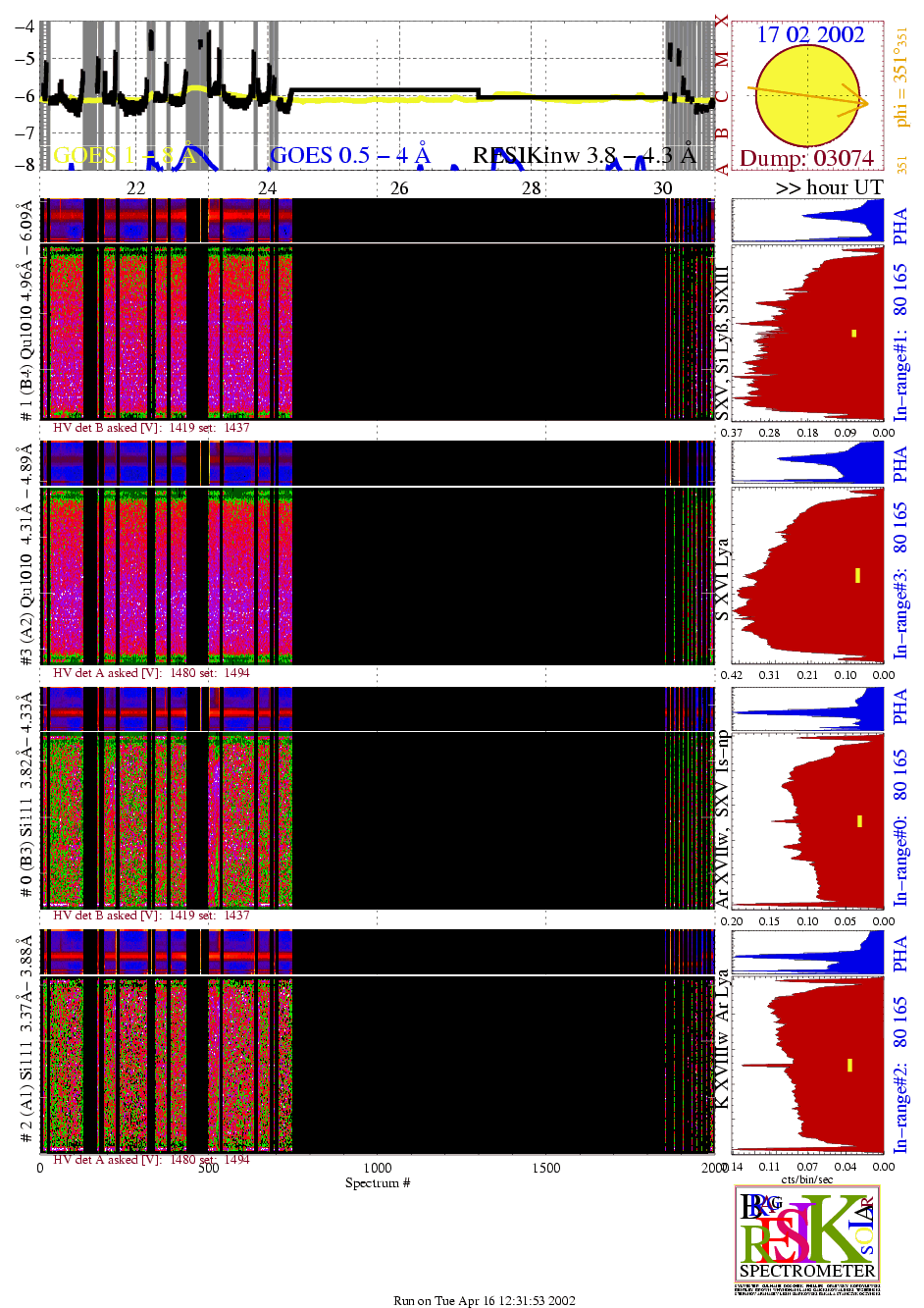Click the 'S XVI Lya' line label

tap(722, 579)
